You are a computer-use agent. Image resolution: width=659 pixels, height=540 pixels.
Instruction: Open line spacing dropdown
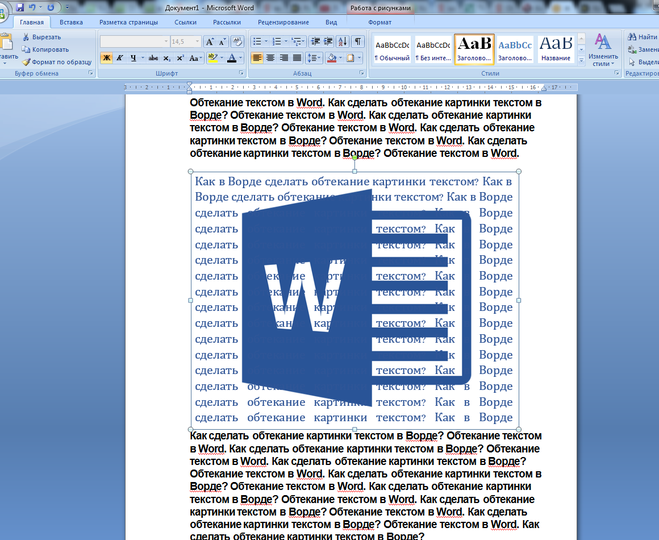(x=314, y=58)
